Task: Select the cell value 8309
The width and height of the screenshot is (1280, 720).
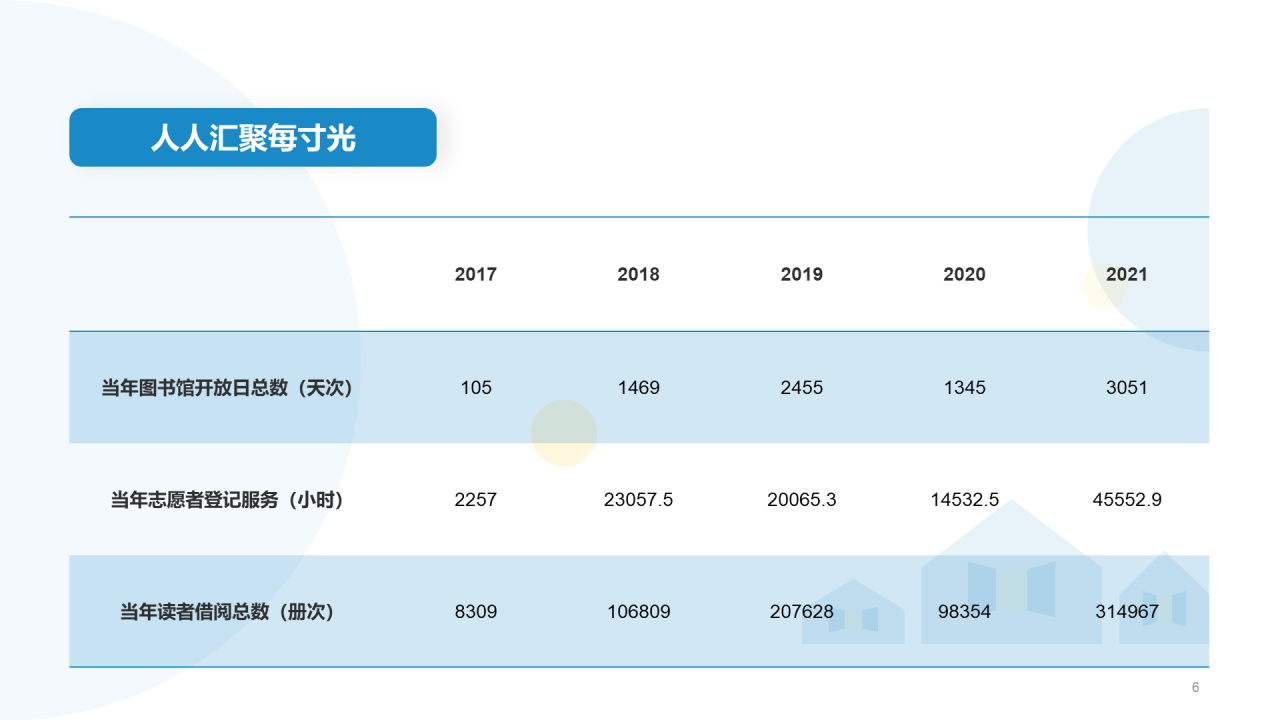Action: tap(475, 612)
